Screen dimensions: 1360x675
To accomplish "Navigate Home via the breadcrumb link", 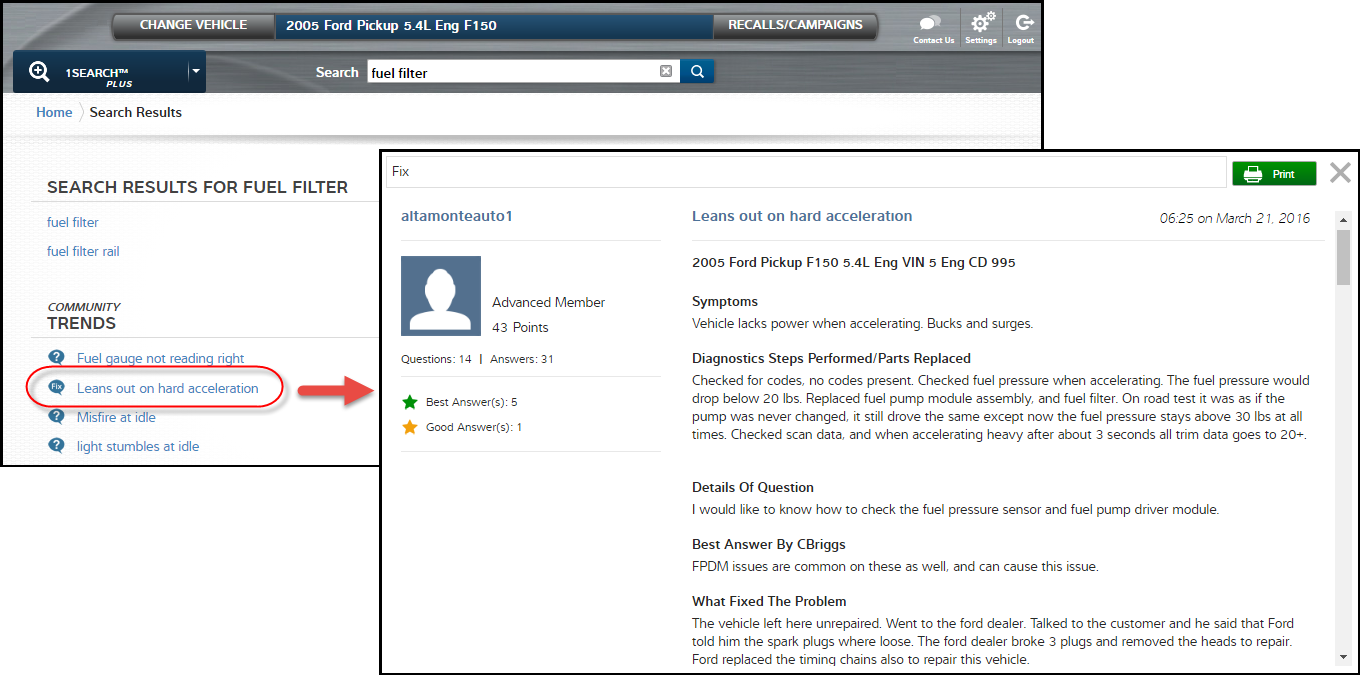I will point(53,112).
